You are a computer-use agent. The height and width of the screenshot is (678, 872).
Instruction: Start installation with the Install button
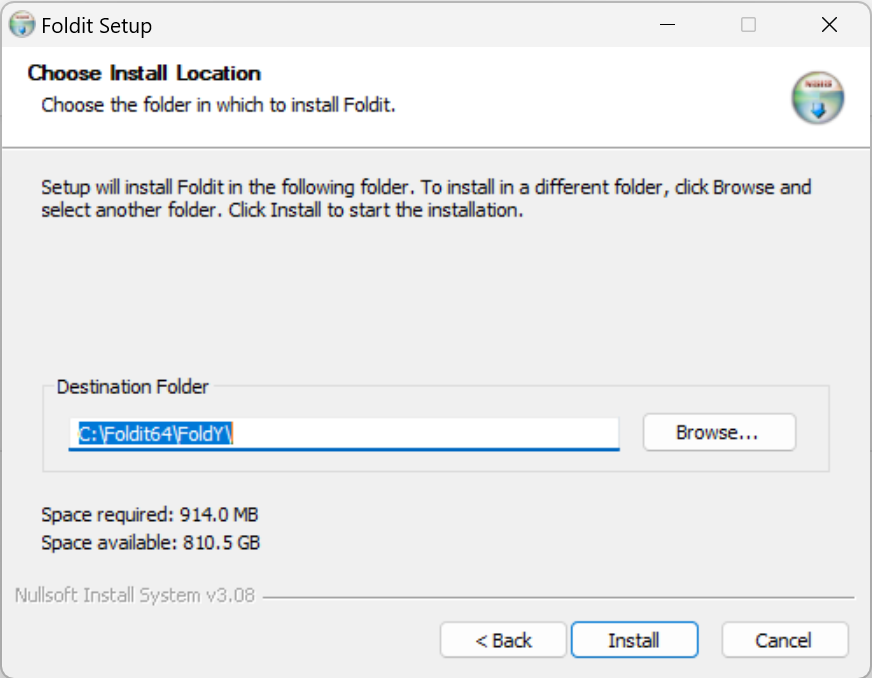click(634, 640)
